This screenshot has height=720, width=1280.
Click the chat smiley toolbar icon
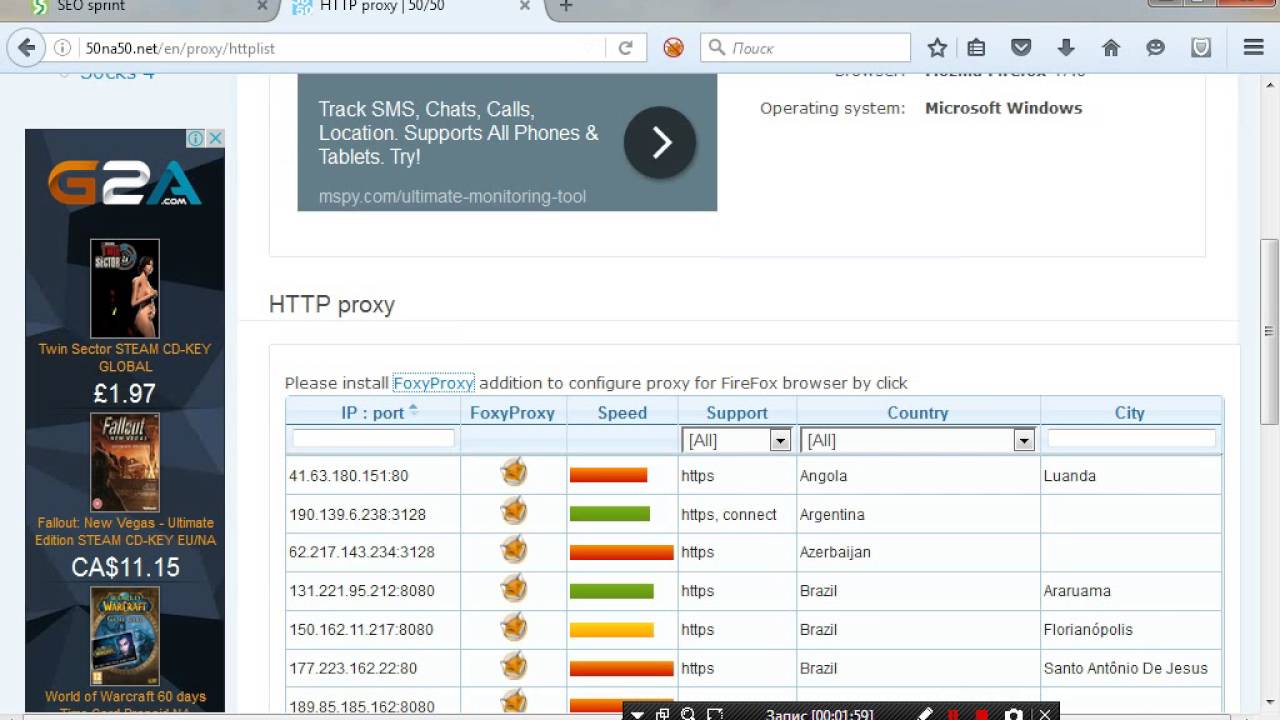point(1156,47)
